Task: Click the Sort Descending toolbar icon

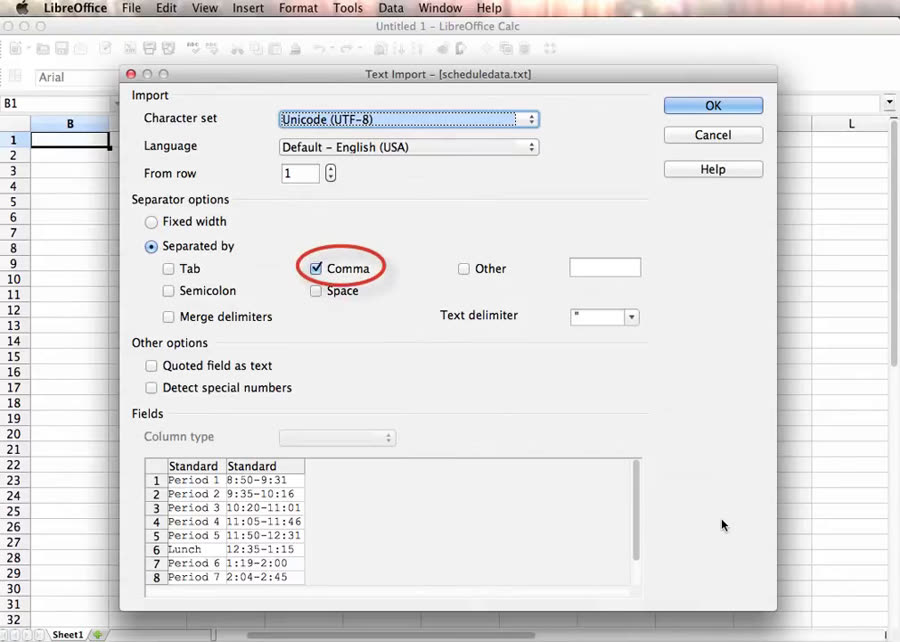Action: (417, 49)
